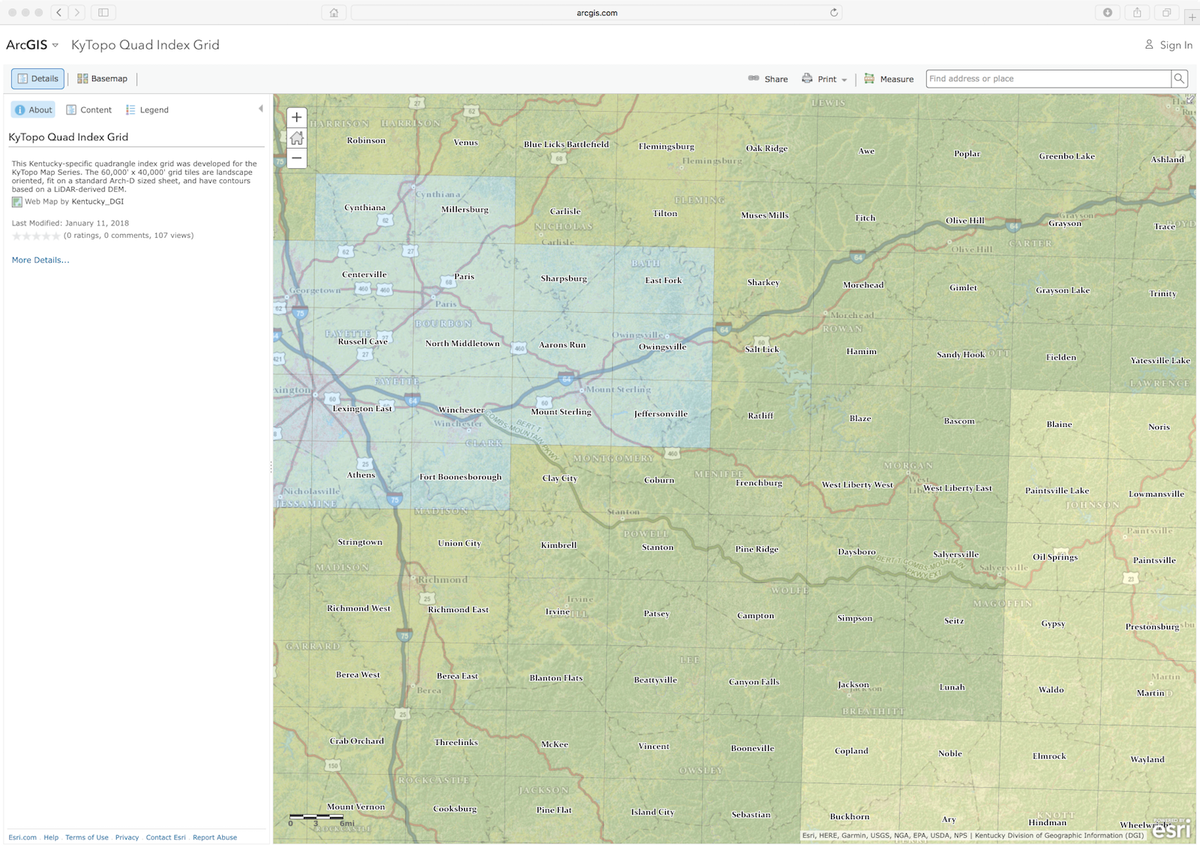This screenshot has width=1200, height=847.
Task: Open the Kentucky_DGI author link
Action: pos(98,201)
